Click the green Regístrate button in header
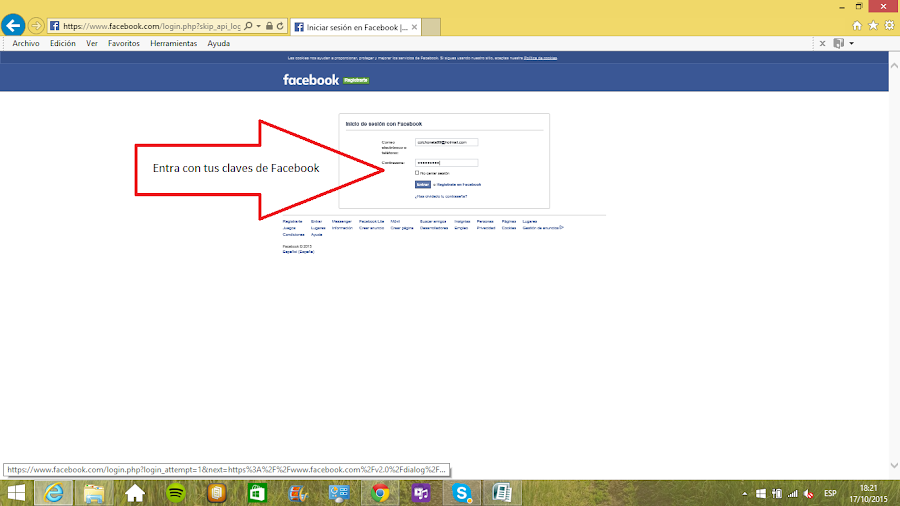 [x=356, y=80]
